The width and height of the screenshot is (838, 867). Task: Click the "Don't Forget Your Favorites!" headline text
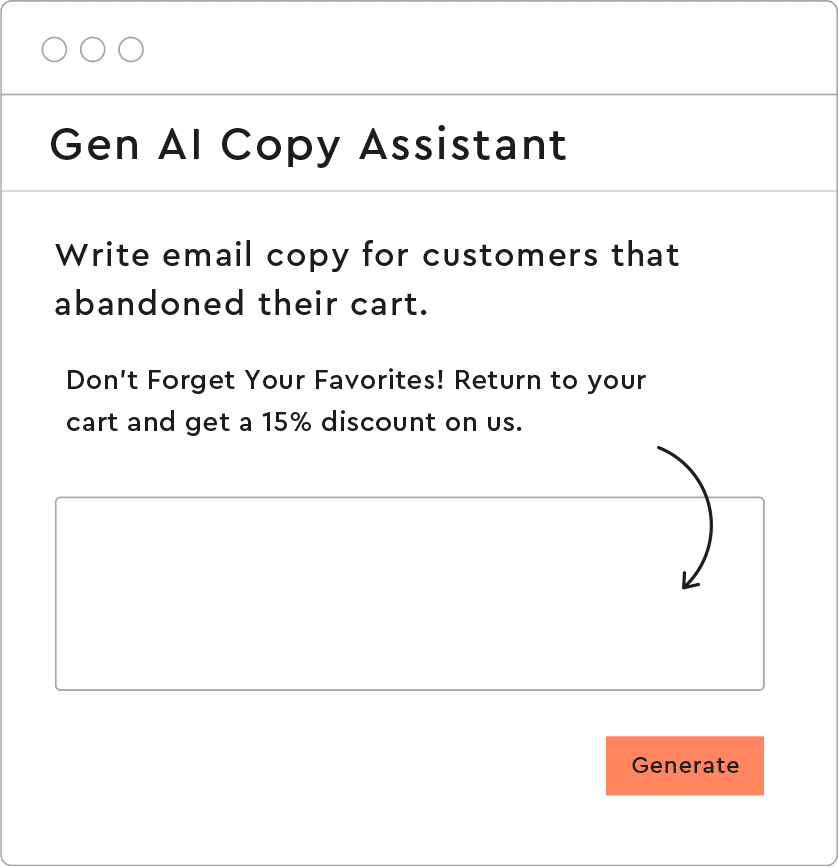[255, 380]
